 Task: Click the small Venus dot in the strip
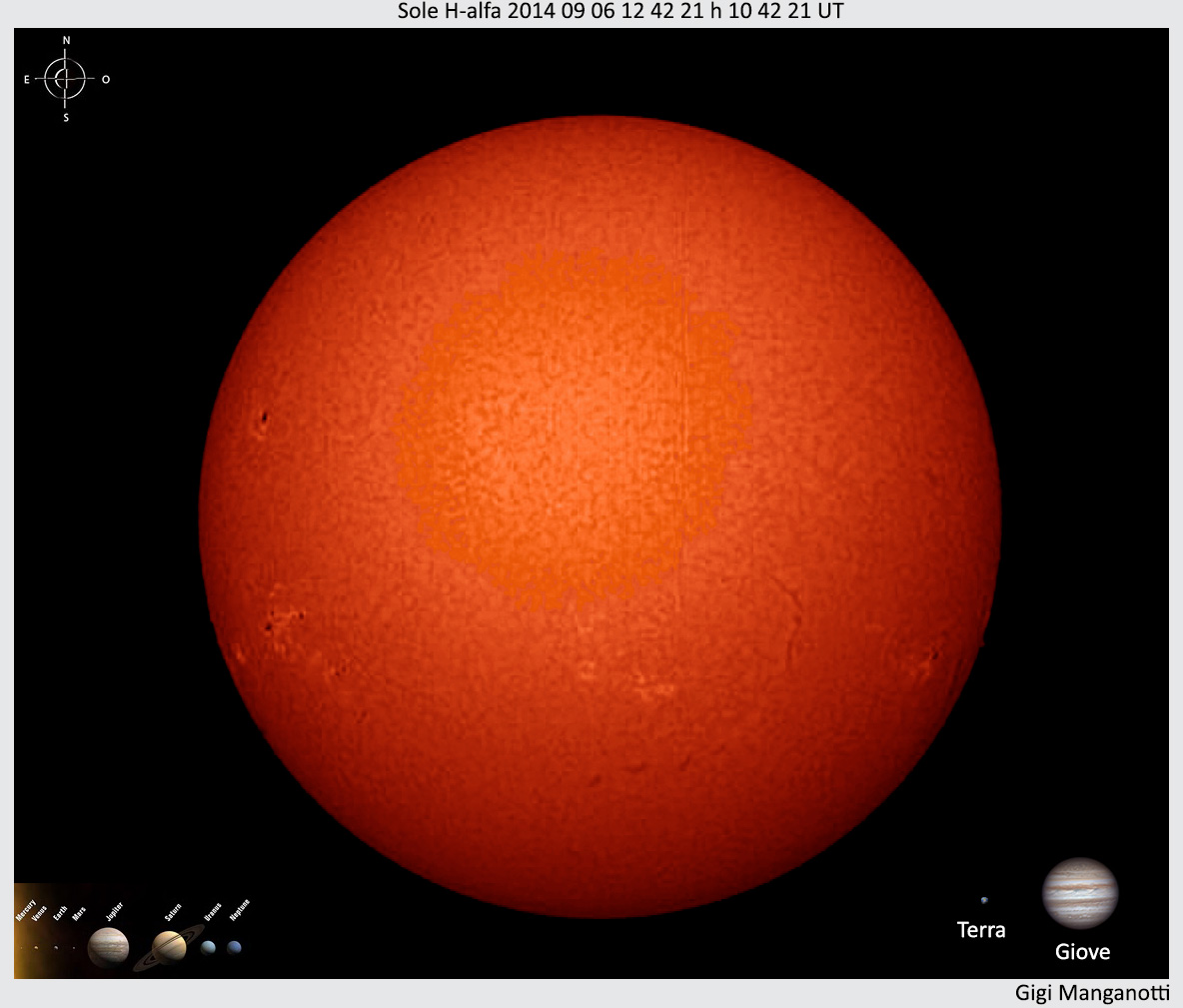(36, 948)
